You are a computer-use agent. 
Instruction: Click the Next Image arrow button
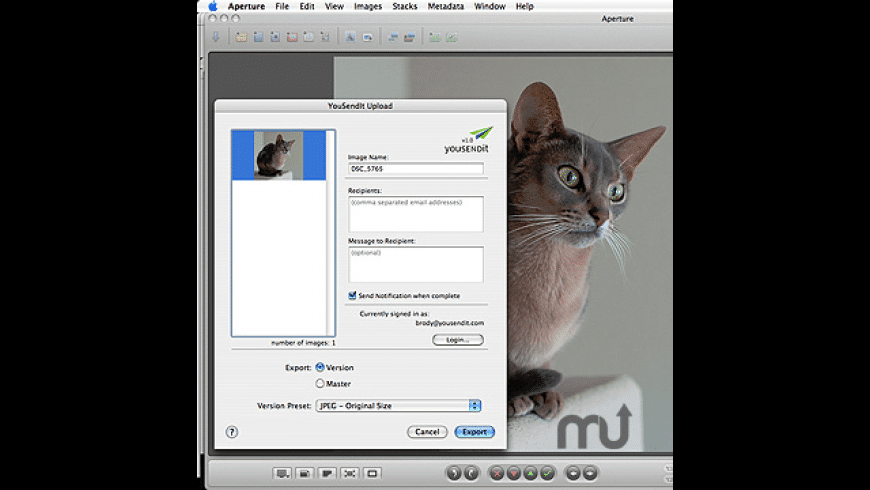[590, 473]
